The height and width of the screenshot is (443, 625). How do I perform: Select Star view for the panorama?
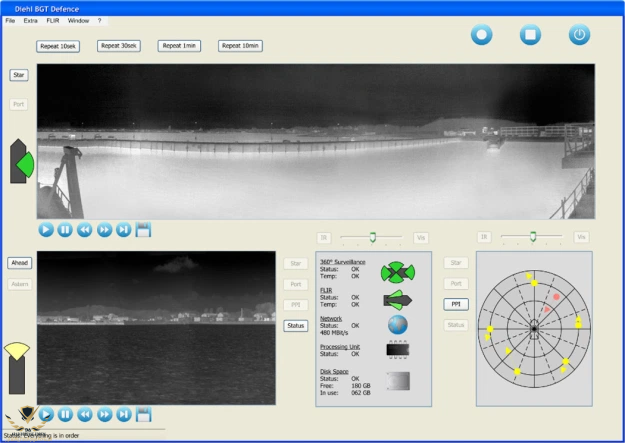[x=19, y=75]
